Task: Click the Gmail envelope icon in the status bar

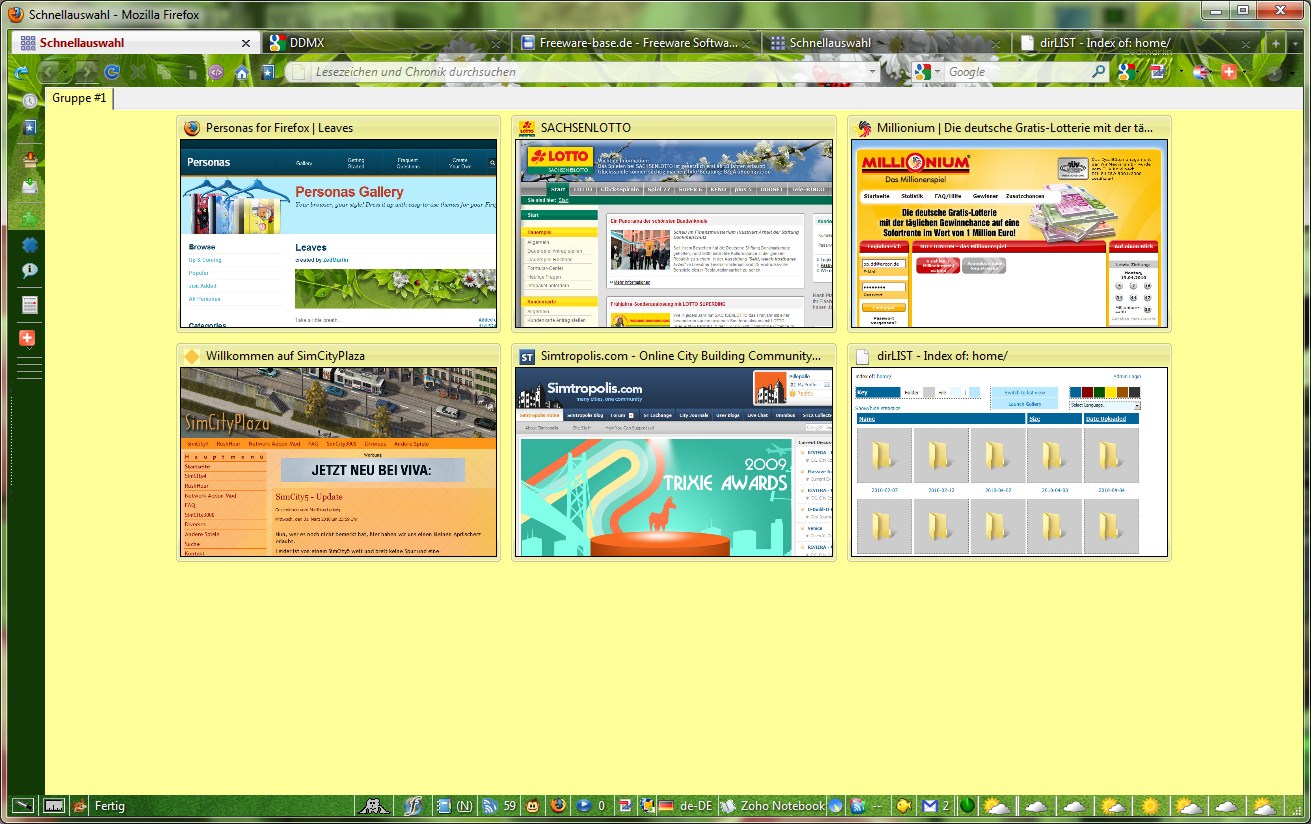Action: tap(929, 806)
